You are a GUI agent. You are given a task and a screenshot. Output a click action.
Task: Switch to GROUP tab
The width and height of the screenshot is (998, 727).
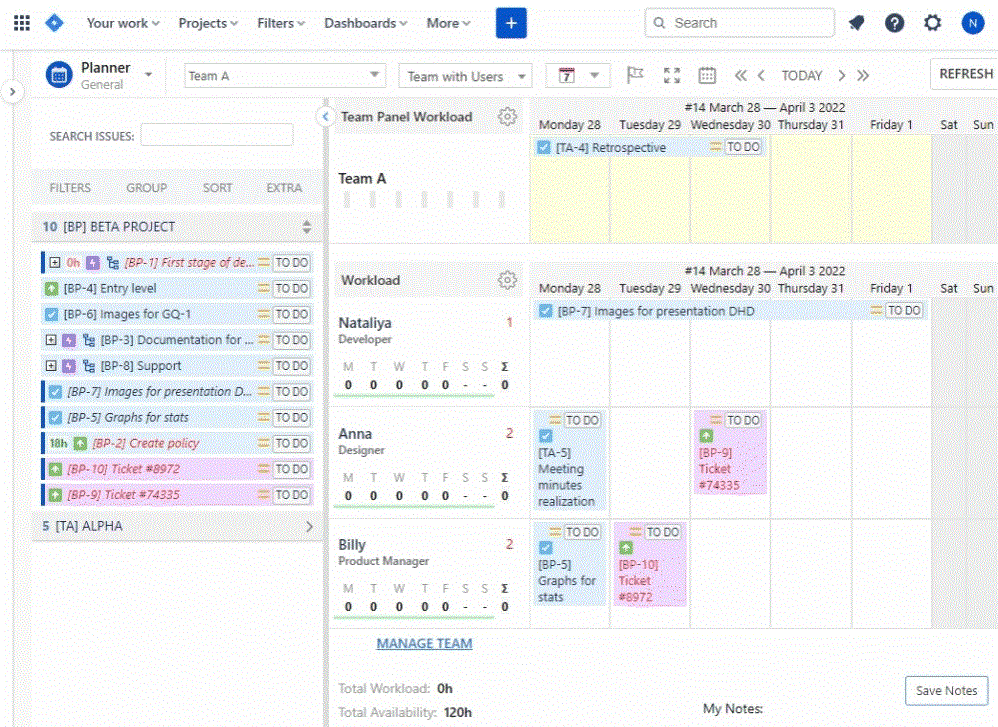tap(146, 188)
